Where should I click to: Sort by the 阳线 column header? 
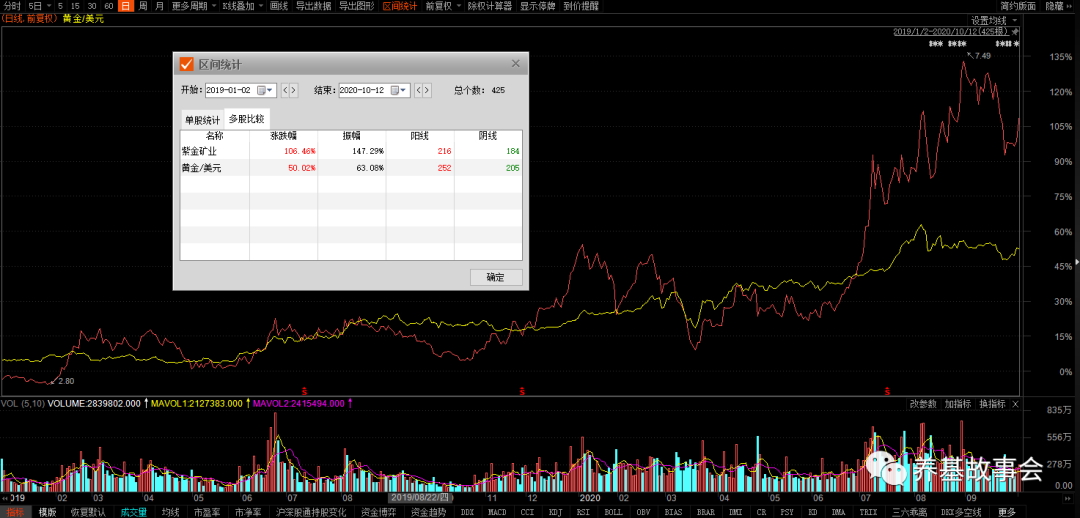[420, 136]
